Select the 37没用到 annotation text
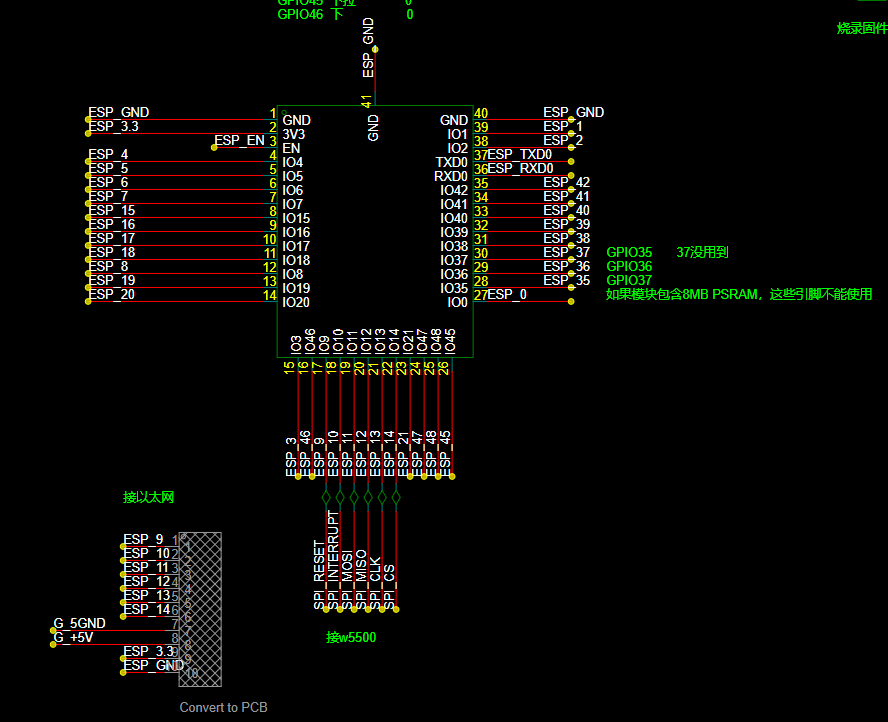This screenshot has height=722, width=888. pos(702,253)
